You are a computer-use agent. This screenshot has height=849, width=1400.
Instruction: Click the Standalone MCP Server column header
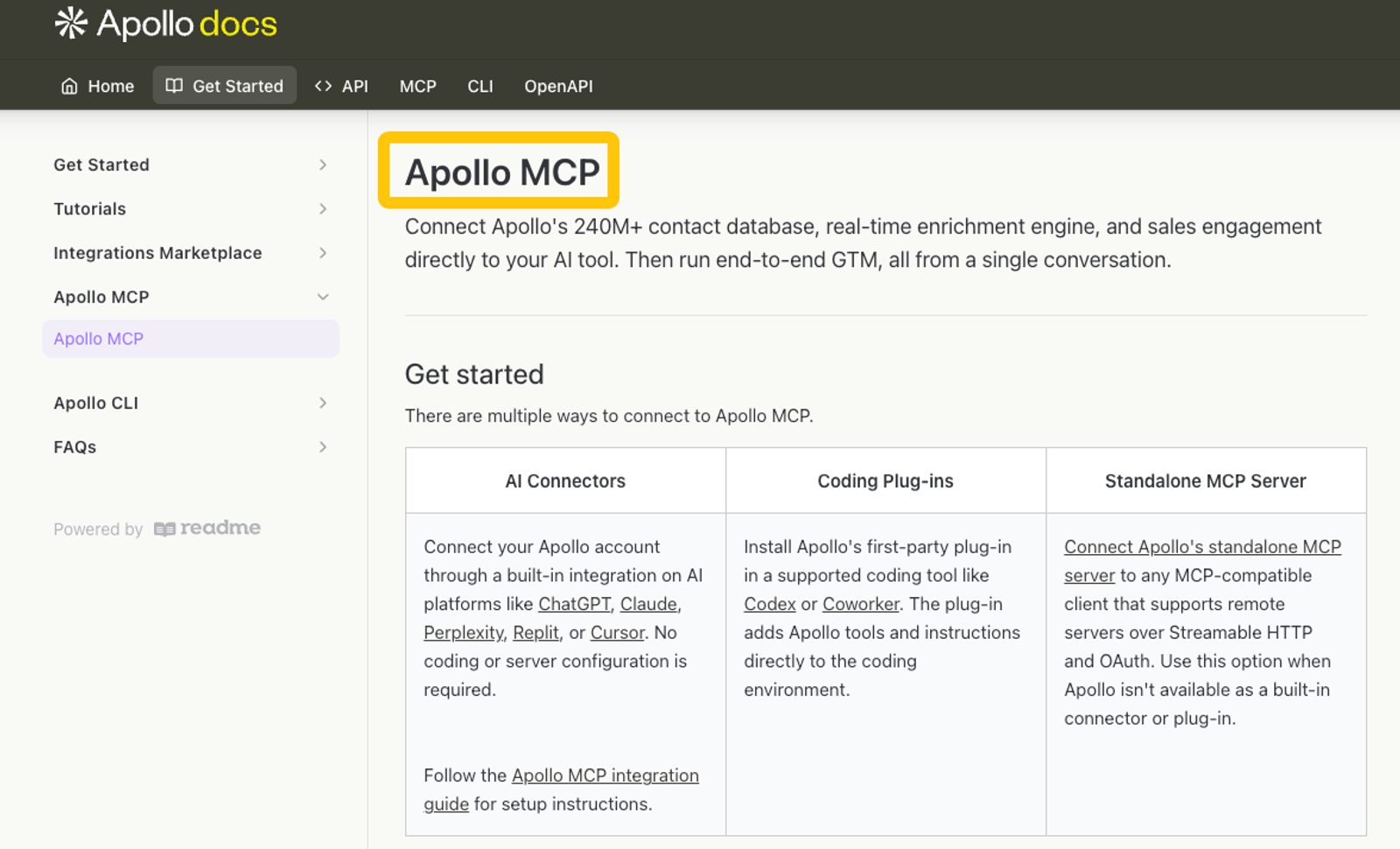[1206, 481]
